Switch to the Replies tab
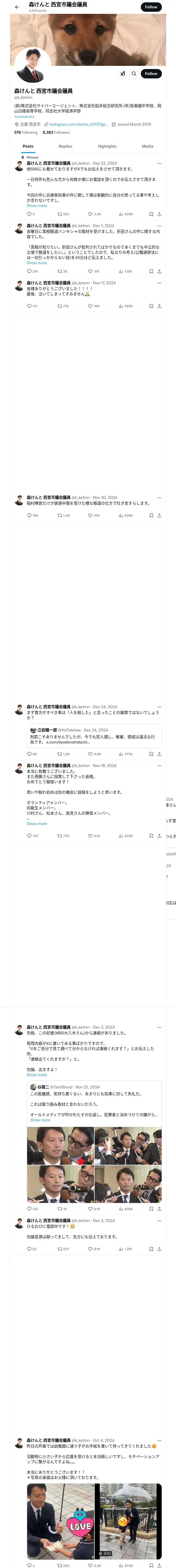Viewport: 176px width, 1568px height. click(65, 146)
